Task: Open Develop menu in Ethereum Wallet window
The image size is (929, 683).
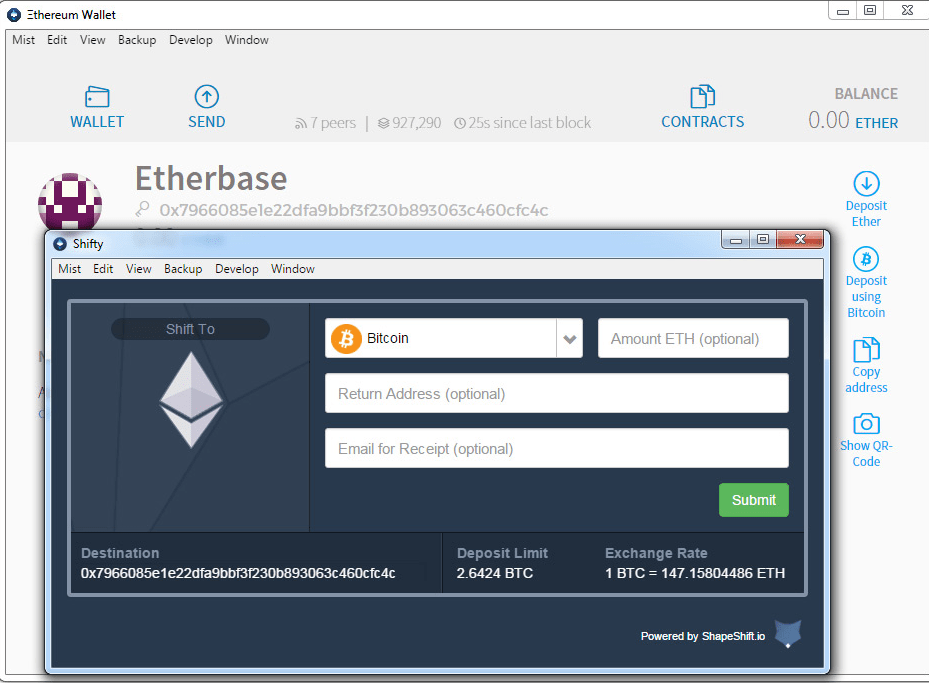Action: coord(191,40)
